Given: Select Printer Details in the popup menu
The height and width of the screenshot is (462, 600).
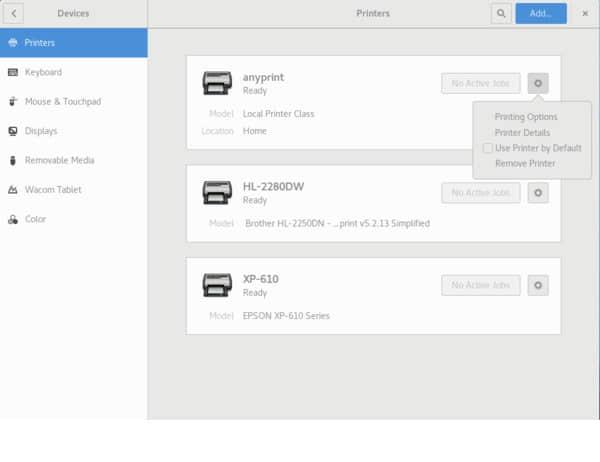Looking at the screenshot, I should [x=523, y=133].
